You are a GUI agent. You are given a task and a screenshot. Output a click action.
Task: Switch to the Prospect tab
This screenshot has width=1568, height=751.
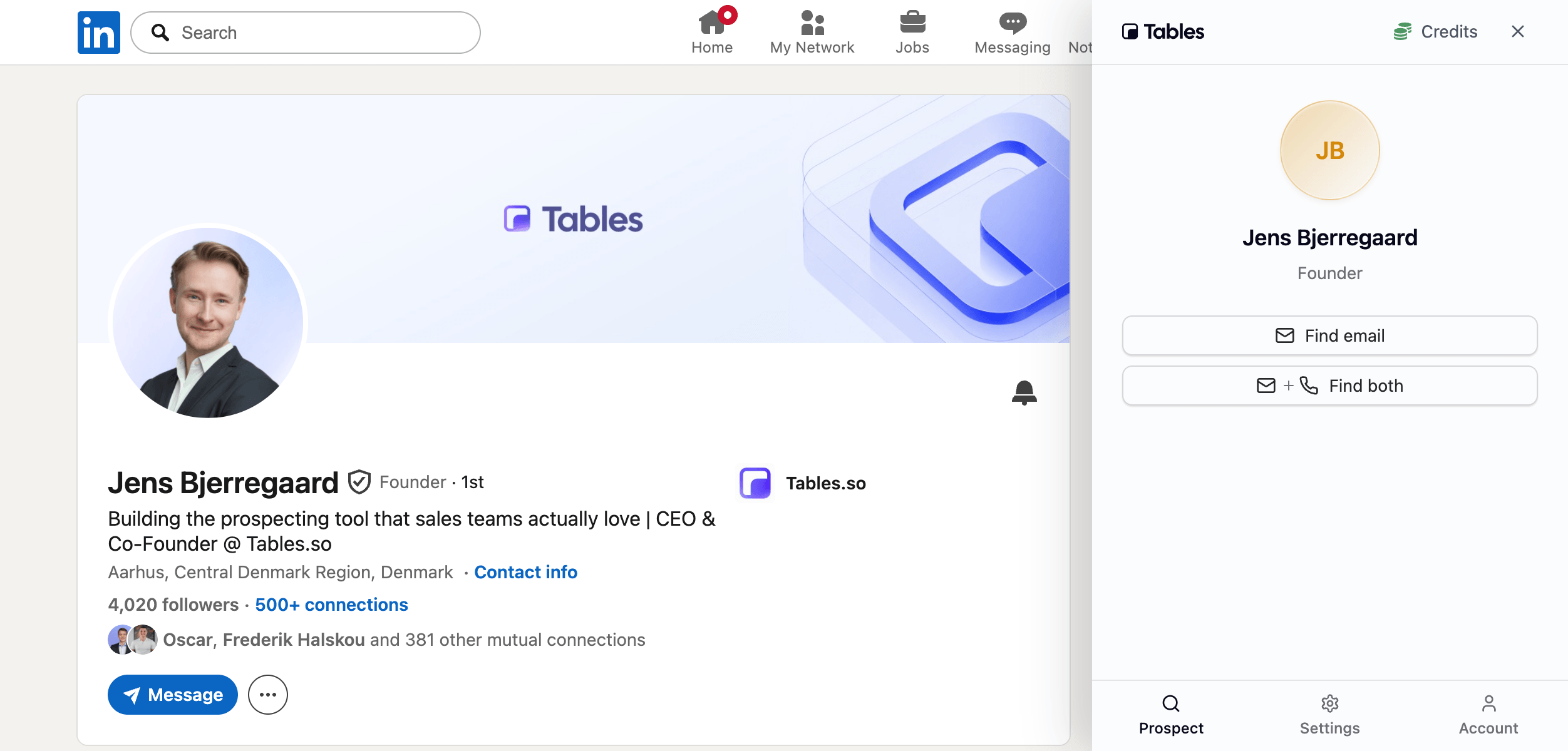pos(1171,715)
